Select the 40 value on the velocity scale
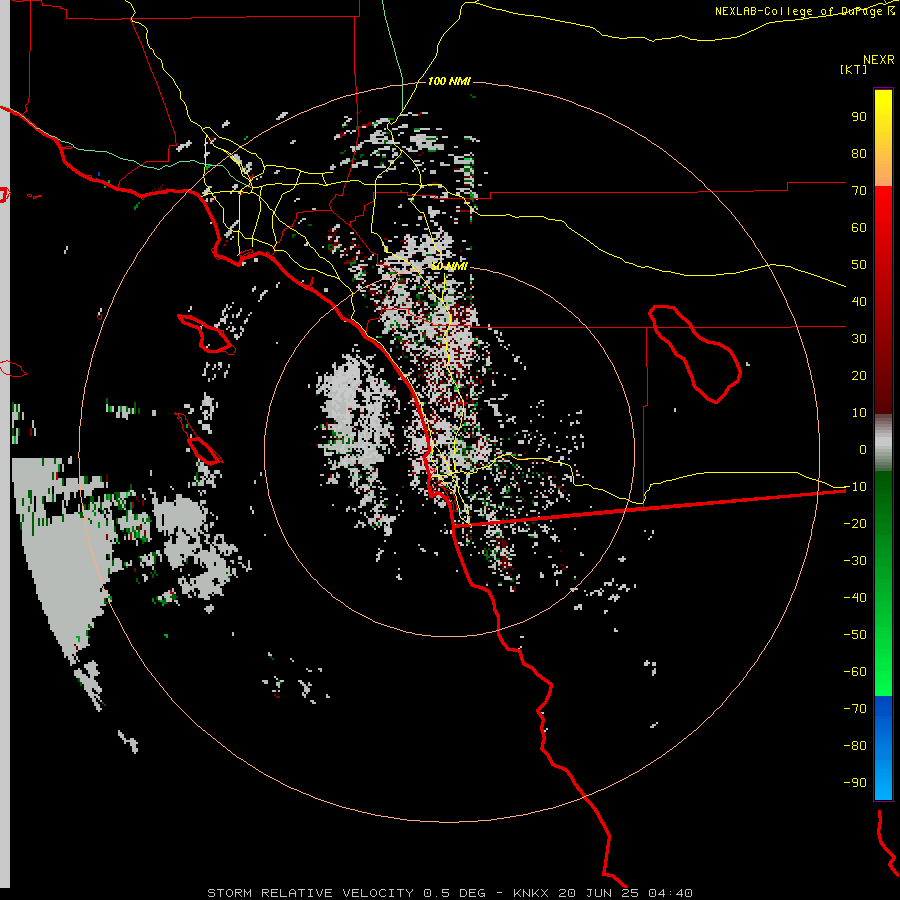This screenshot has width=900, height=900. [x=859, y=301]
